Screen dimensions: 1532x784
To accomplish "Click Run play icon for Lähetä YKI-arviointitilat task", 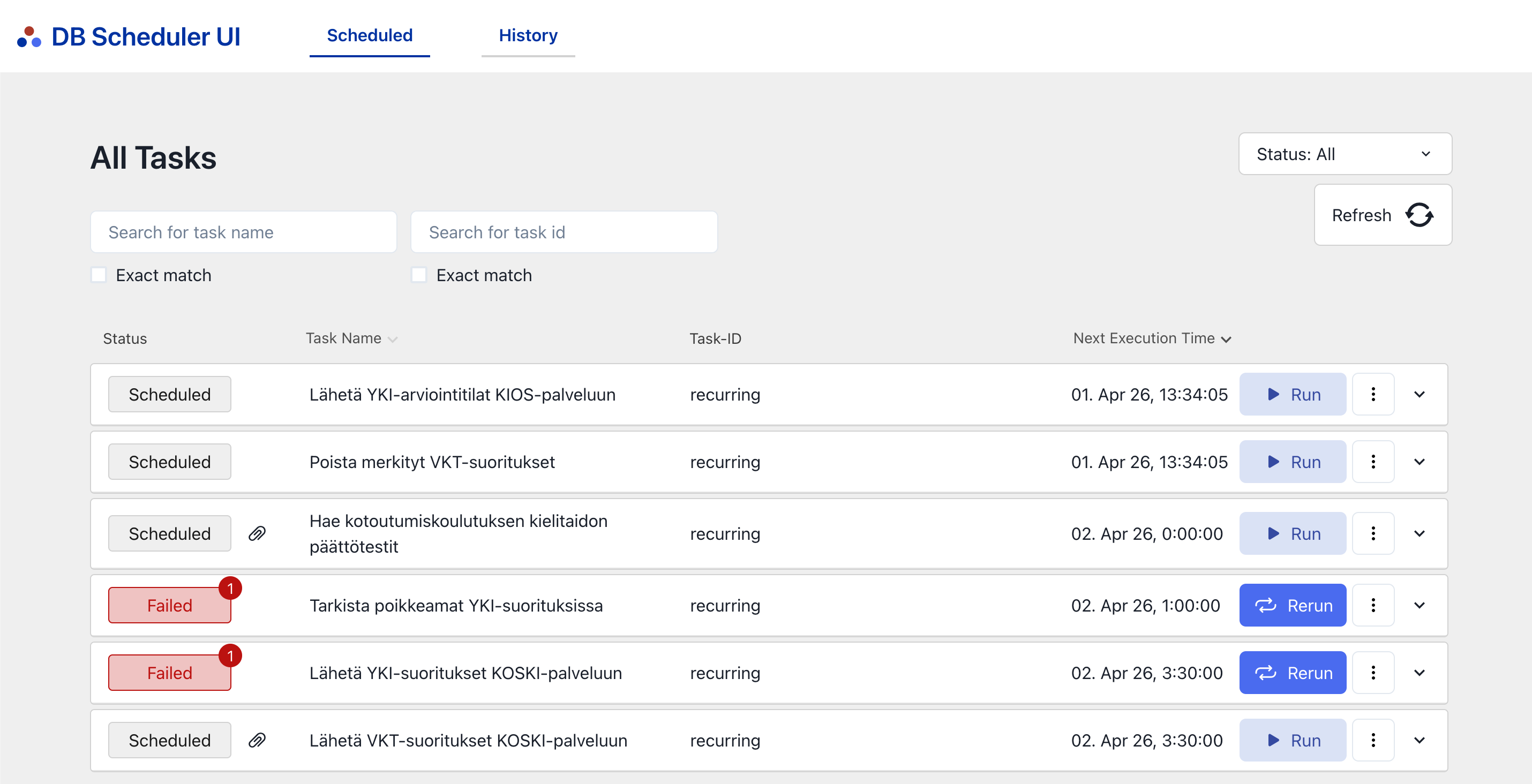I will pos(1273,394).
